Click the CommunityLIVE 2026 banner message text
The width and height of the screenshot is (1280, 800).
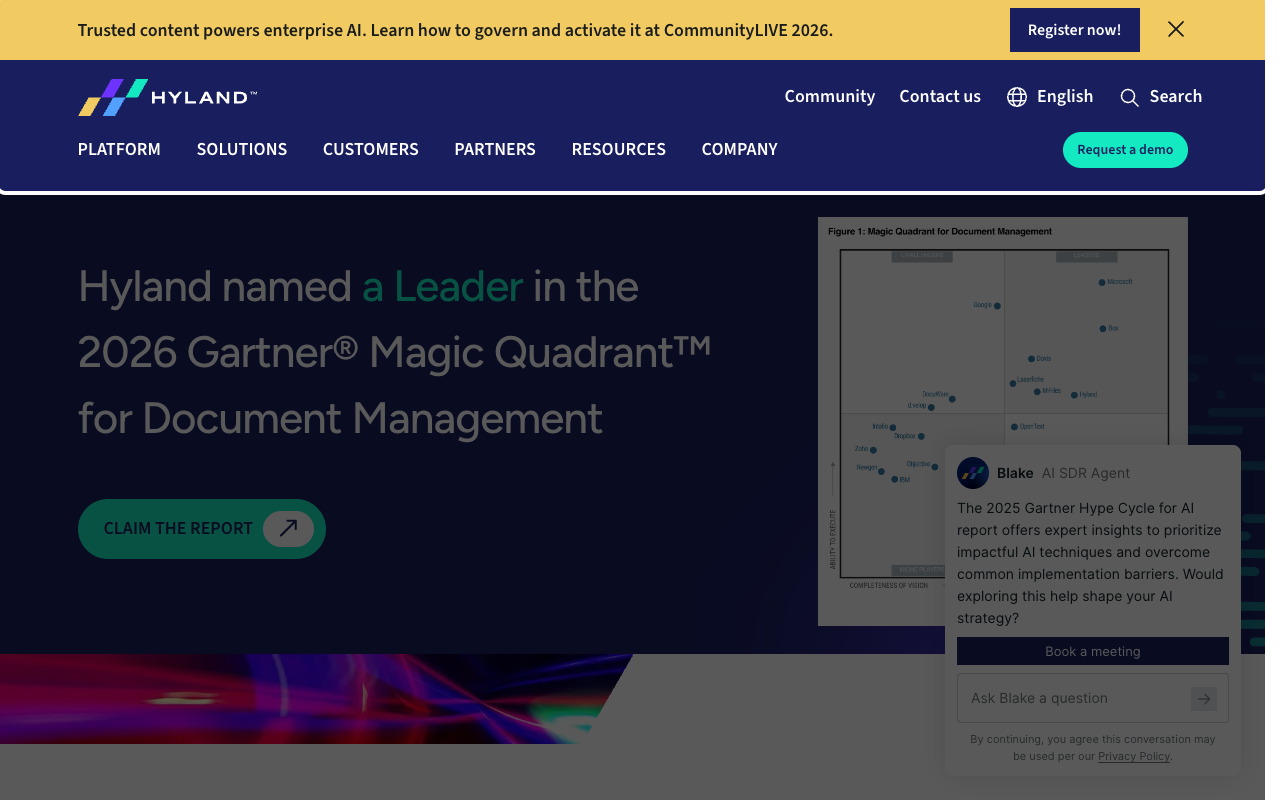[x=455, y=30]
